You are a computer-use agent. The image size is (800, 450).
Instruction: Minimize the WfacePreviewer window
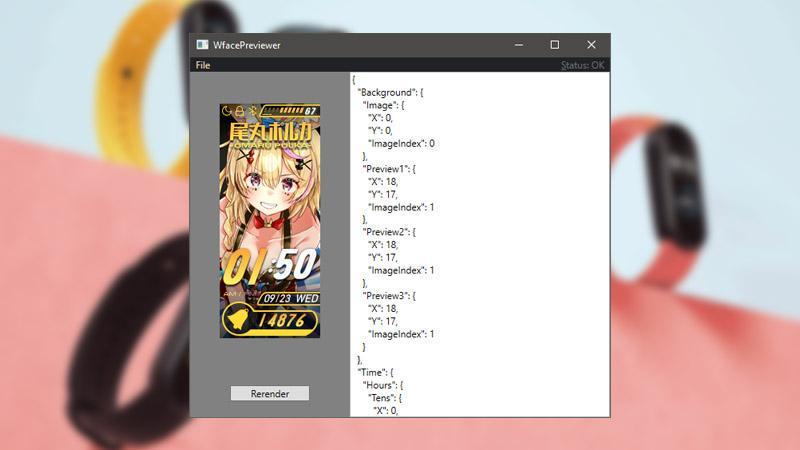(x=519, y=45)
